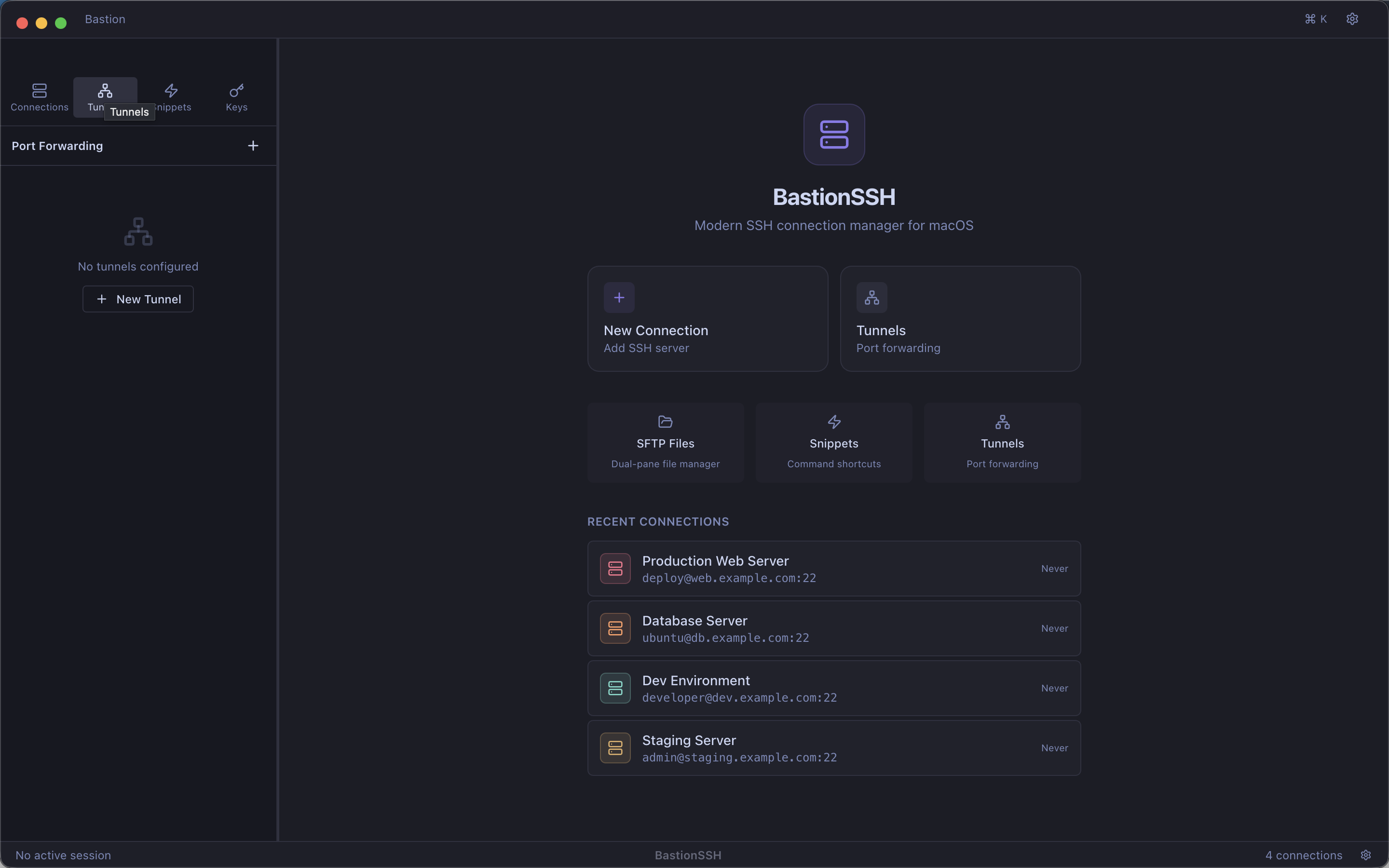Open the Snippets command shortcuts card
Screen dimensions: 1389x868
833,442
